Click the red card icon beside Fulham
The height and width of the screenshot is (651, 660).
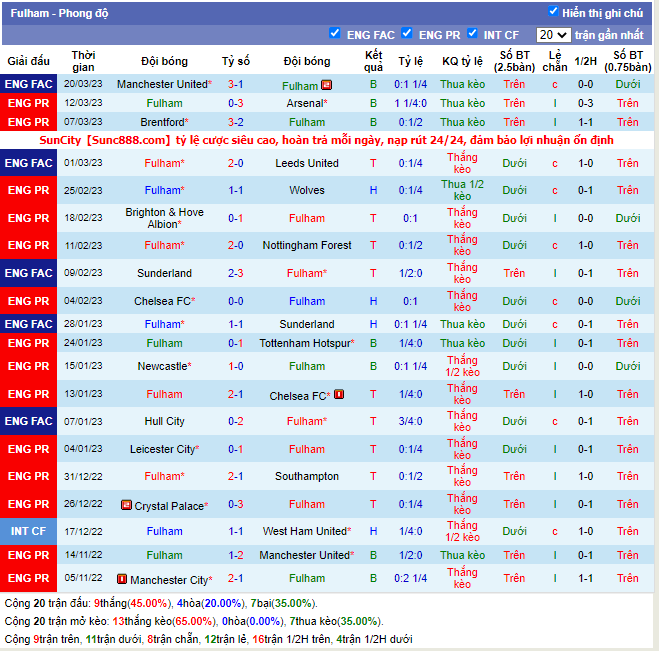pyautogui.click(x=326, y=85)
